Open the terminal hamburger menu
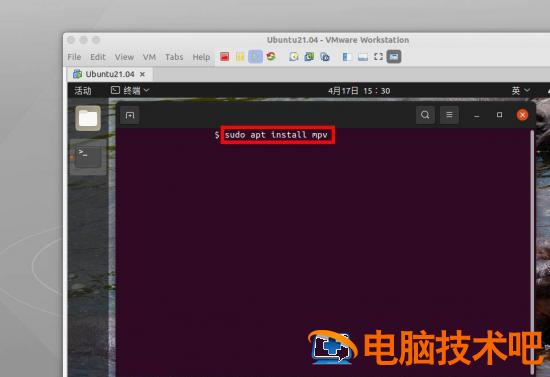Screen dimensions: 550x377 pyautogui.click(x=449, y=115)
